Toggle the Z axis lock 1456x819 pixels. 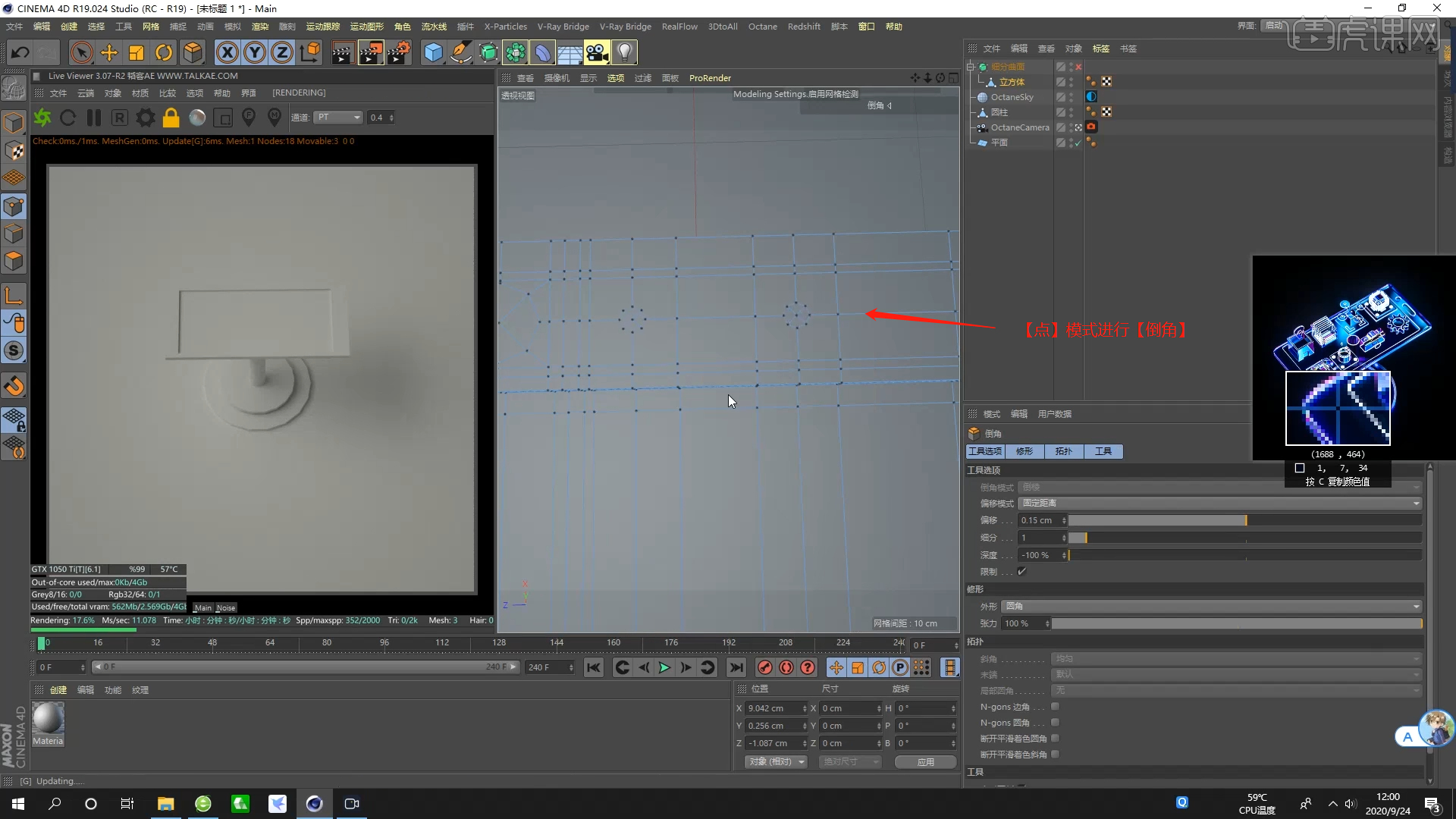282,52
